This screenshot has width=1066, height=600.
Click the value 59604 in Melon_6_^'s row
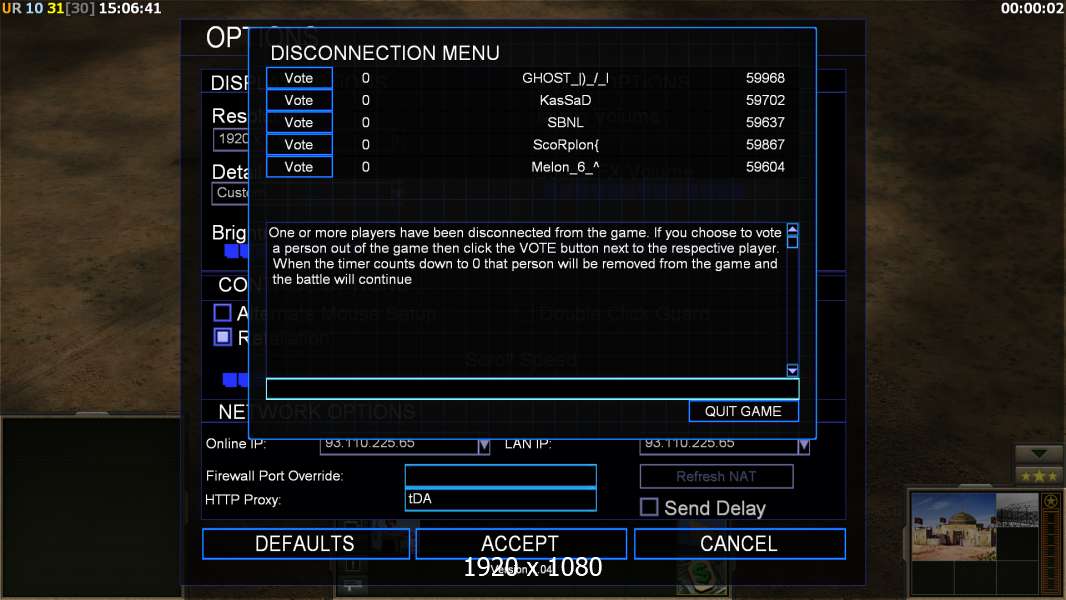point(765,167)
